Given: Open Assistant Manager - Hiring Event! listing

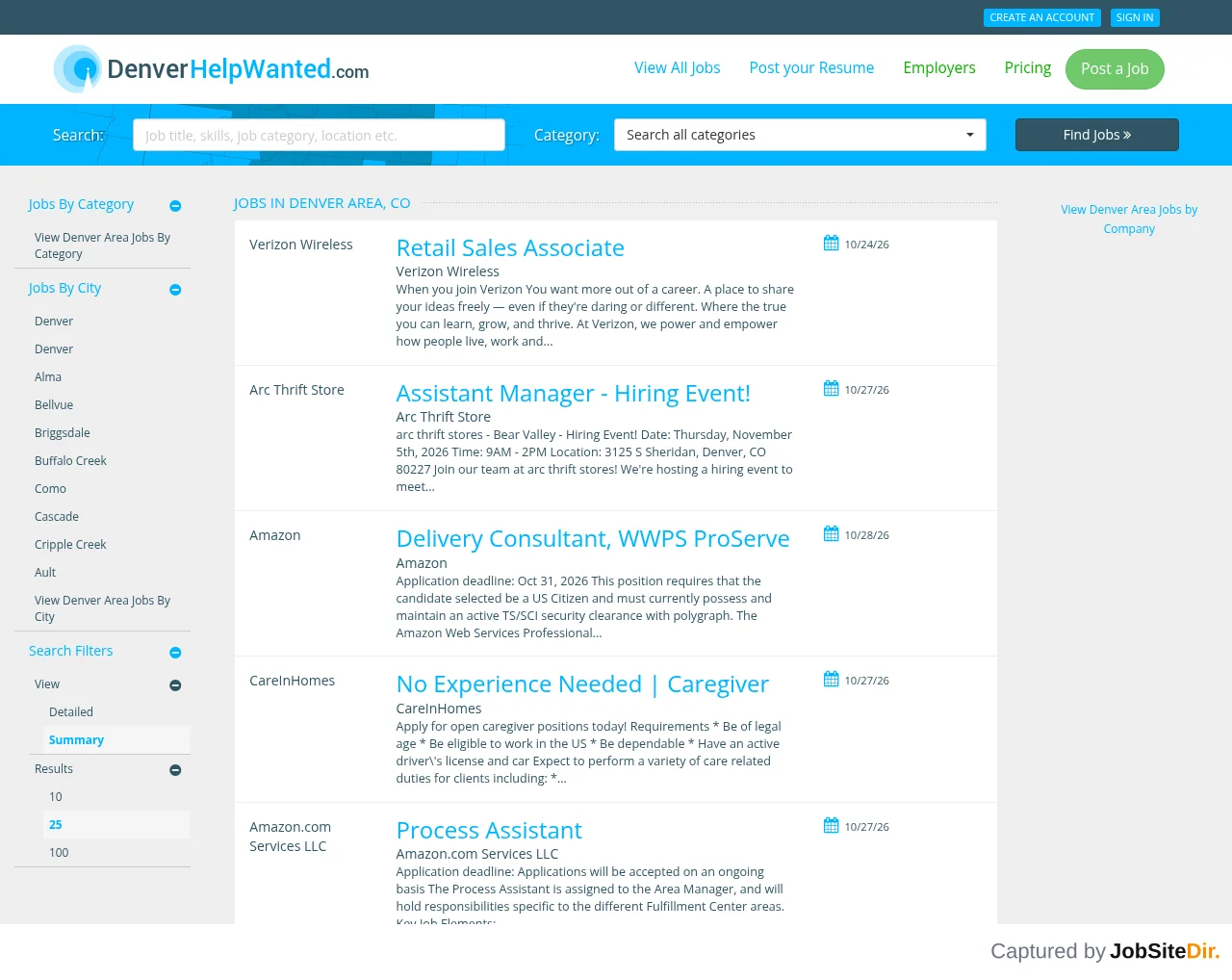Looking at the screenshot, I should (573, 393).
